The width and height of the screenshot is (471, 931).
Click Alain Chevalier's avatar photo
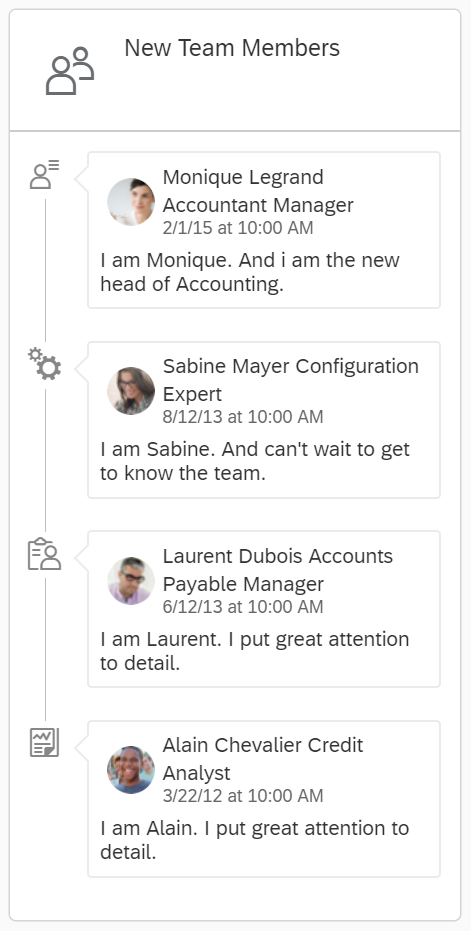(131, 770)
